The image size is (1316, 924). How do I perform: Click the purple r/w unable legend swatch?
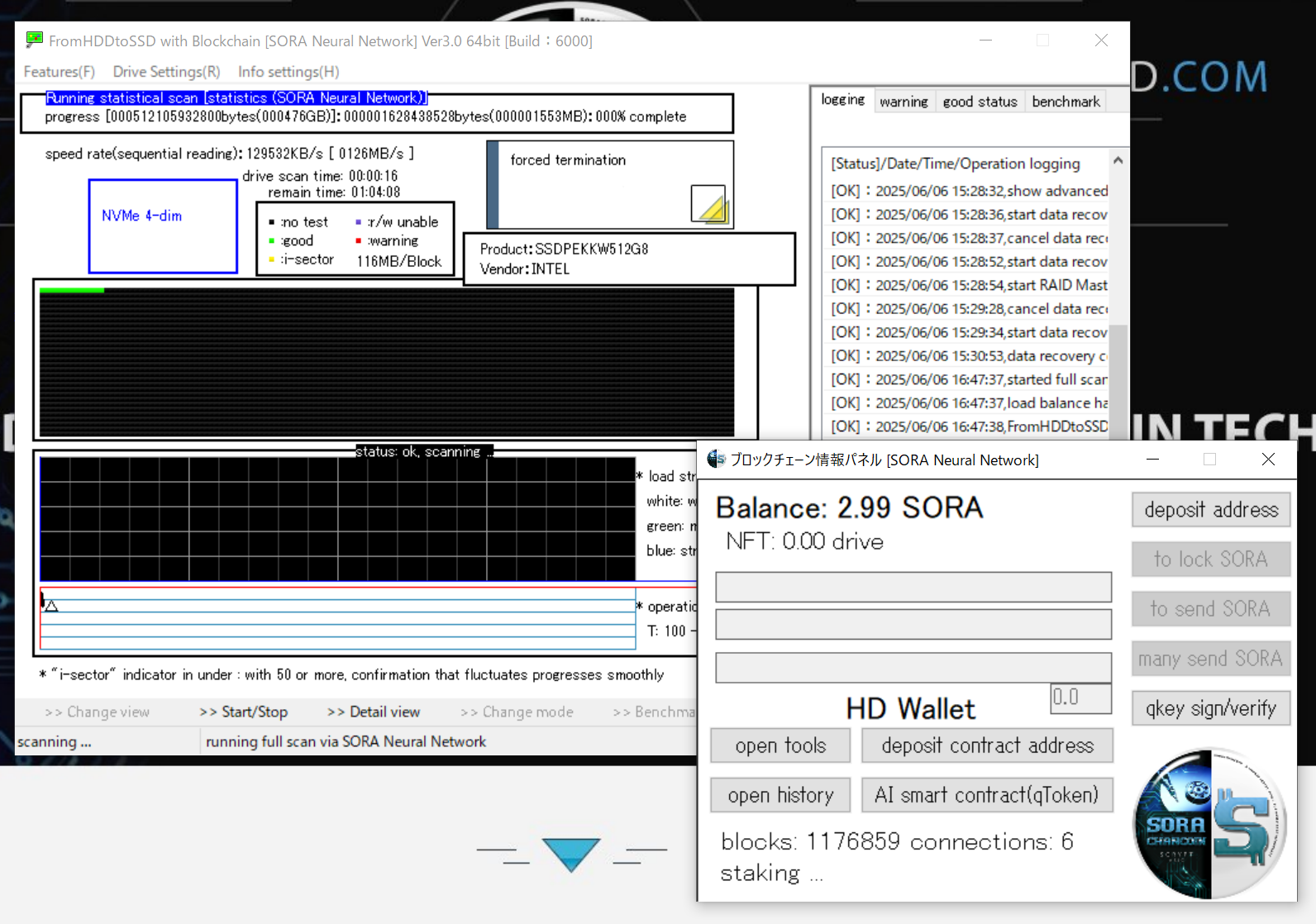pyautogui.click(x=358, y=221)
